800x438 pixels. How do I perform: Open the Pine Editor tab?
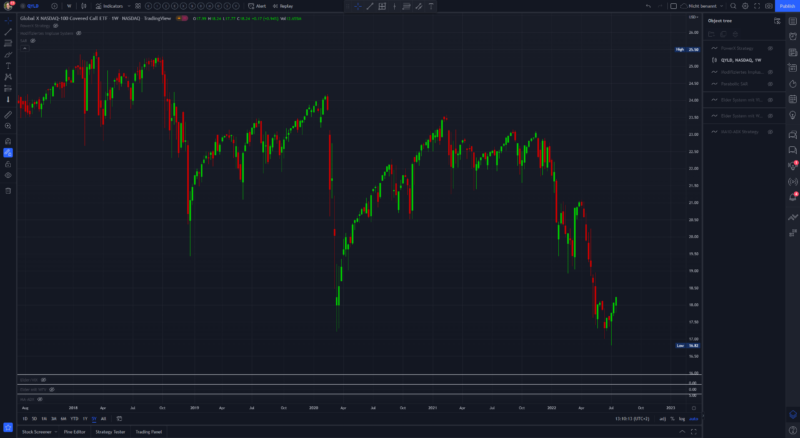(x=74, y=432)
